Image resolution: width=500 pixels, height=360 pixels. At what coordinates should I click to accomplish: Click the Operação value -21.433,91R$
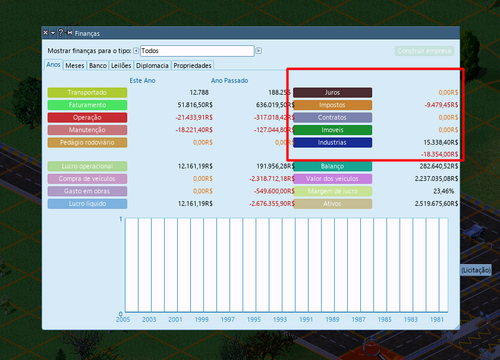[194, 117]
